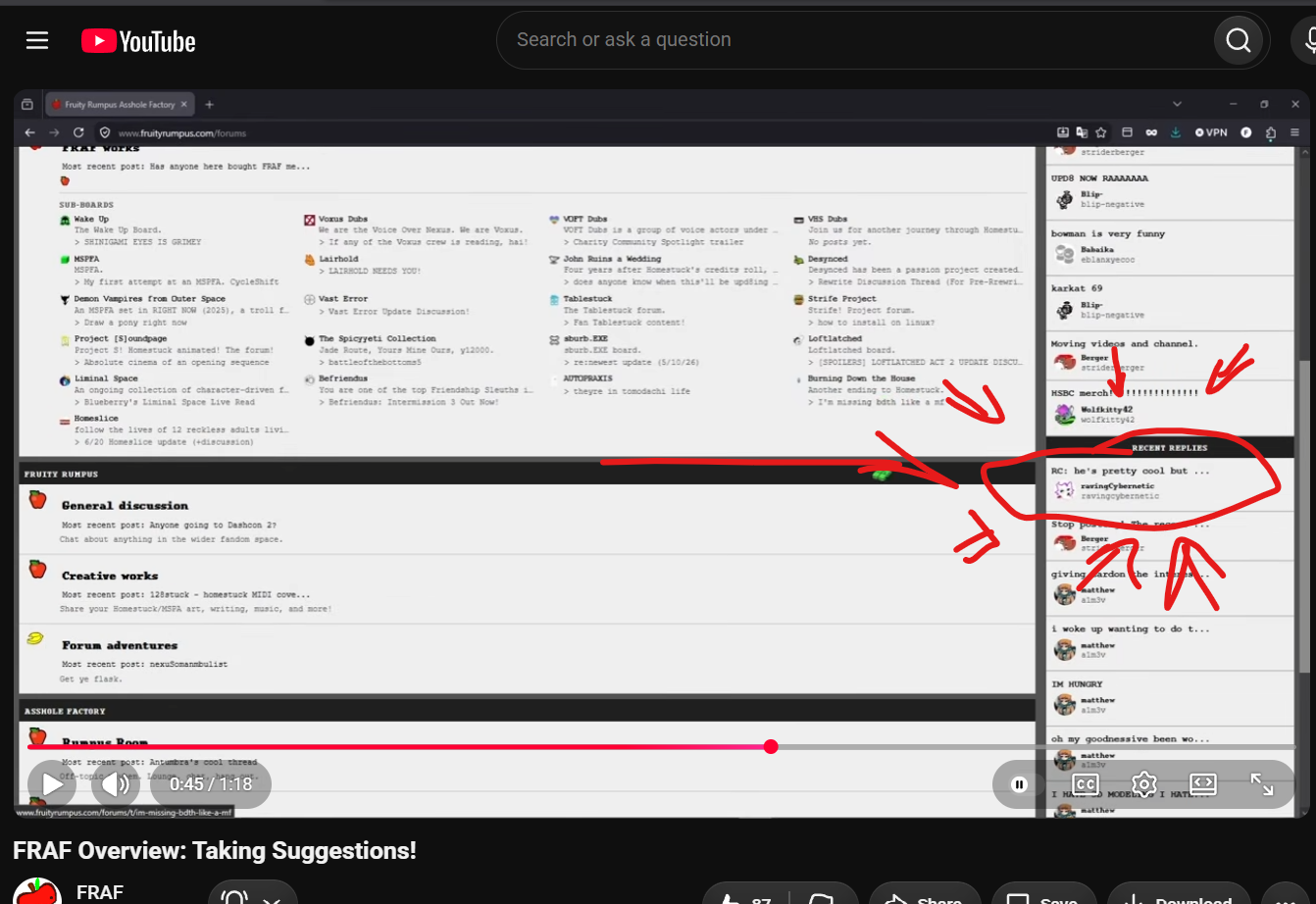
Task: Click the Voxus Dubs sub-board title
Action: coord(343,220)
